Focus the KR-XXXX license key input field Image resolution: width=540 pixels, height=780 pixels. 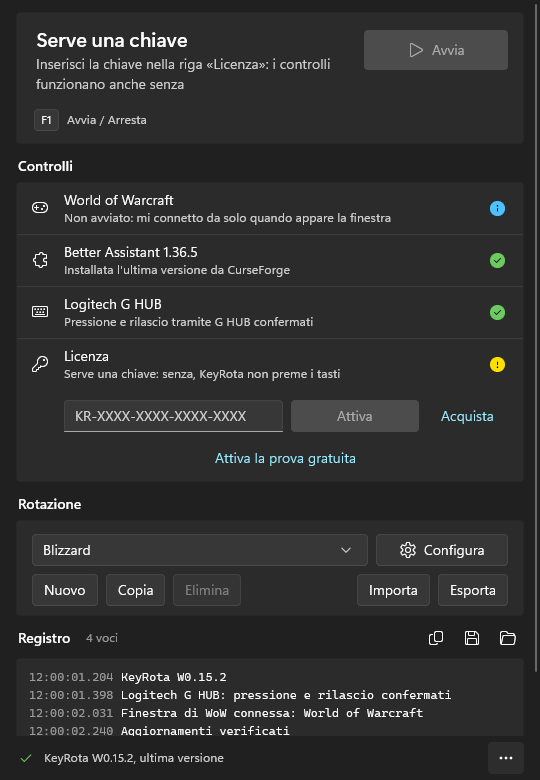pos(174,416)
